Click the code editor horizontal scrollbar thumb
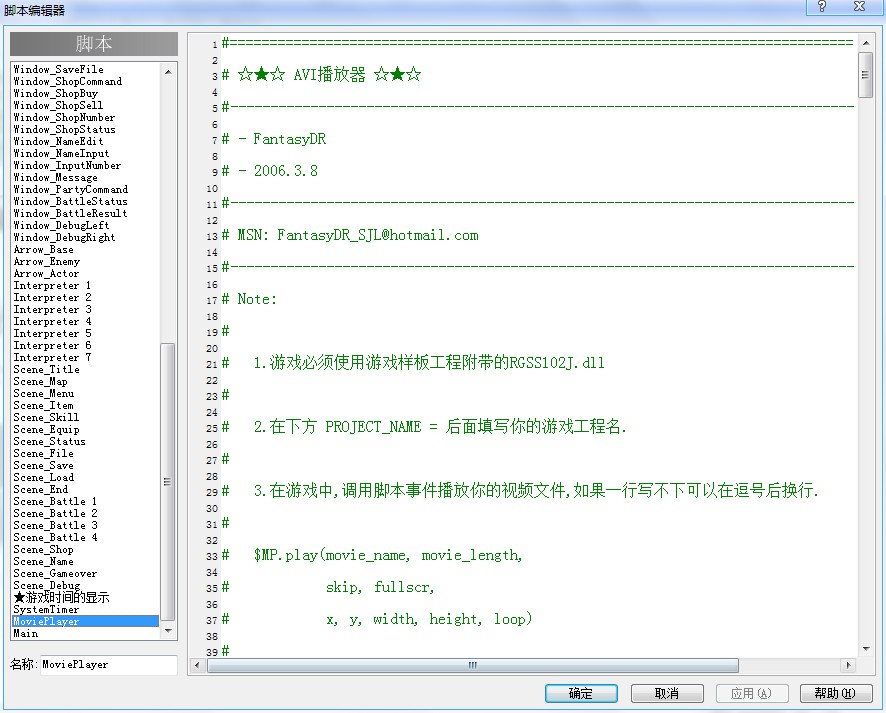This screenshot has height=713, width=886. (473, 665)
